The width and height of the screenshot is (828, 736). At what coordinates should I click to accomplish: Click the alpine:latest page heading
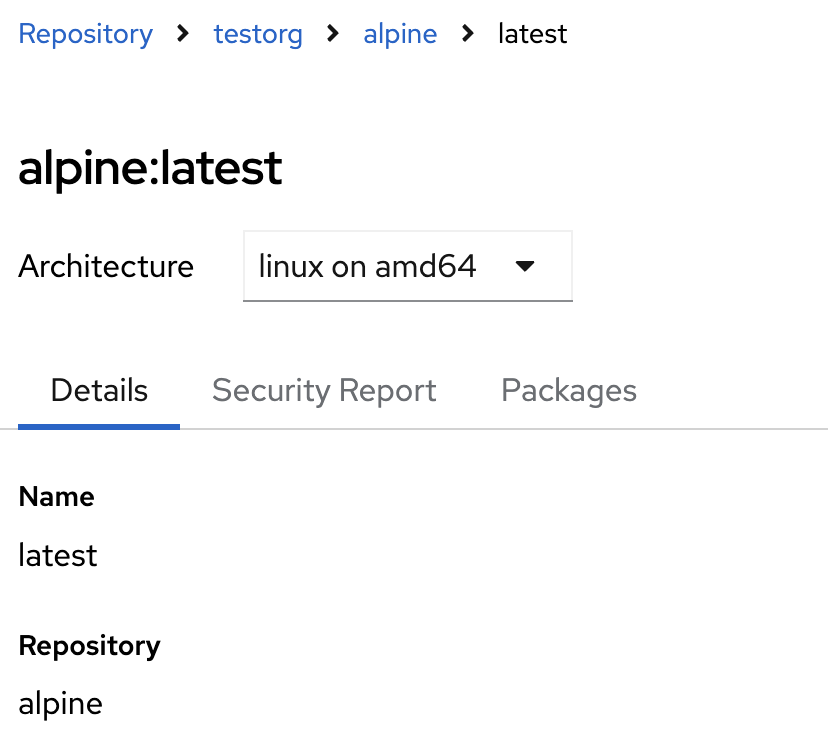[150, 168]
